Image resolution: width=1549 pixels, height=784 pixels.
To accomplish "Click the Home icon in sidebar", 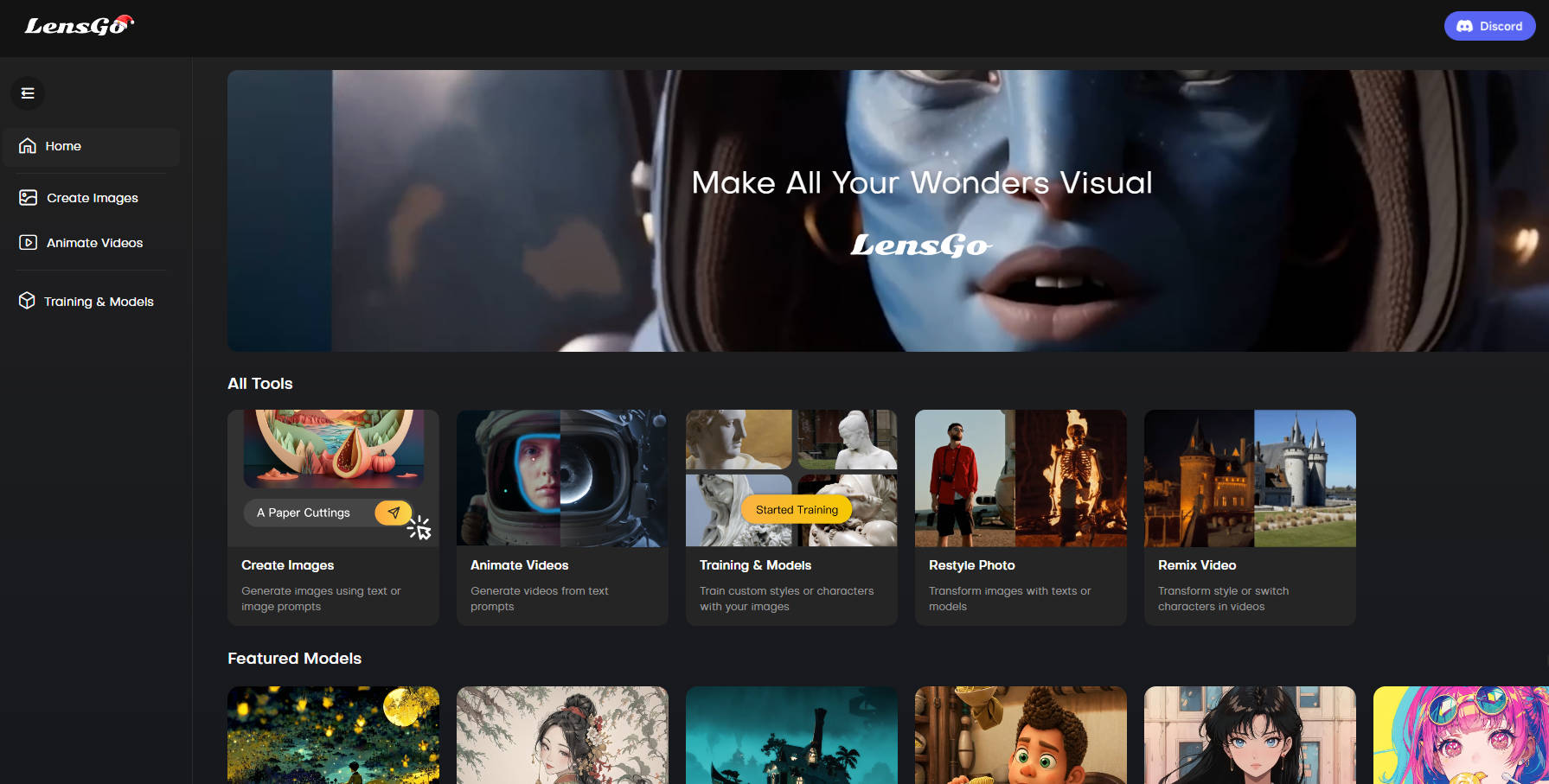I will (28, 146).
